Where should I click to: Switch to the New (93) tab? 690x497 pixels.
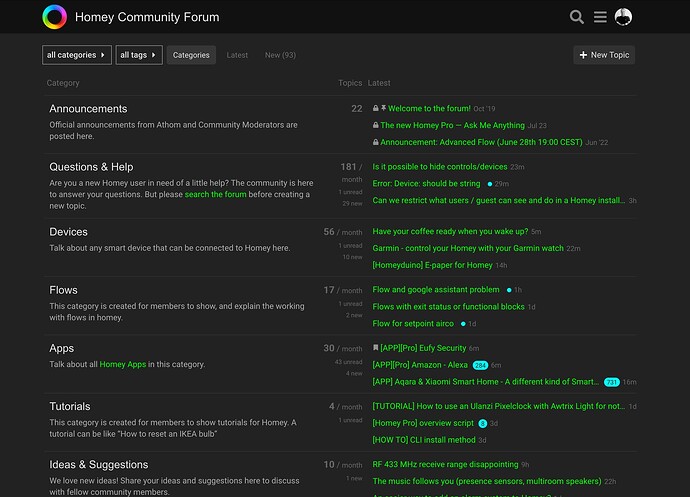[280, 55]
